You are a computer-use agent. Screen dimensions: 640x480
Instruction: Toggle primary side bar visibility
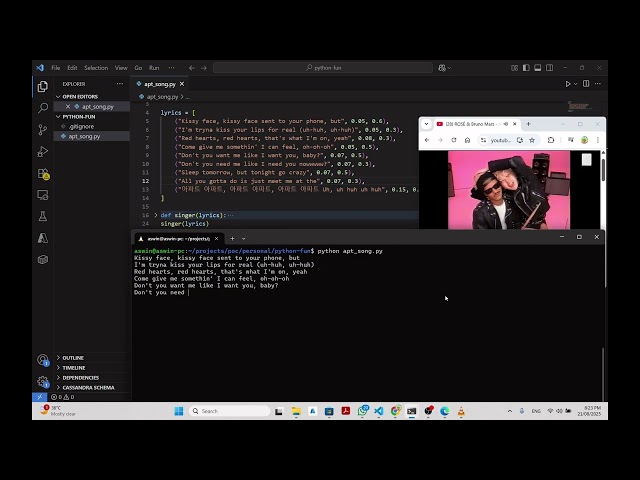(526, 68)
